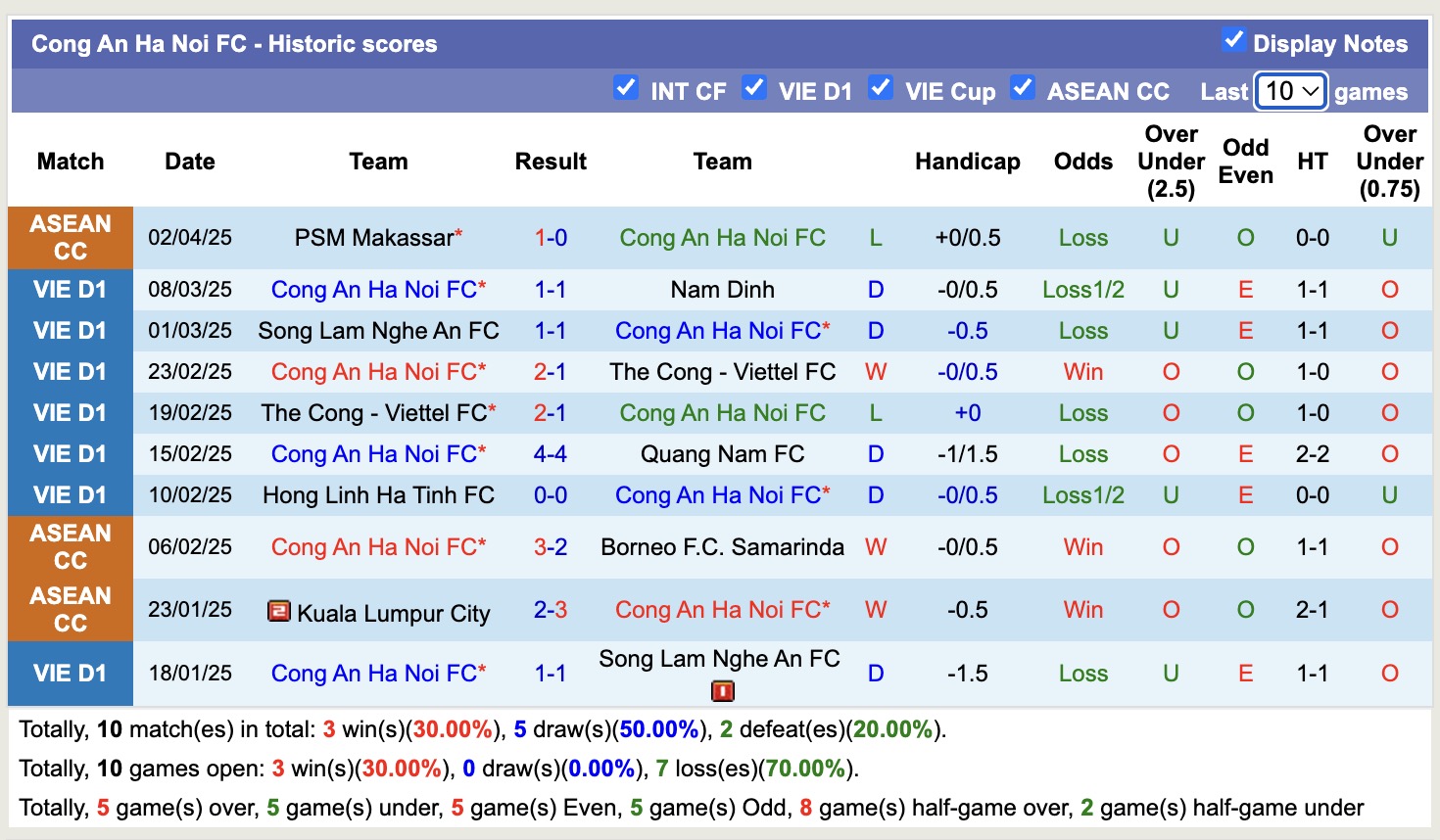Click the 2-3 score of Kuala Lumpur match
The width and height of the screenshot is (1440, 840).
(x=551, y=610)
